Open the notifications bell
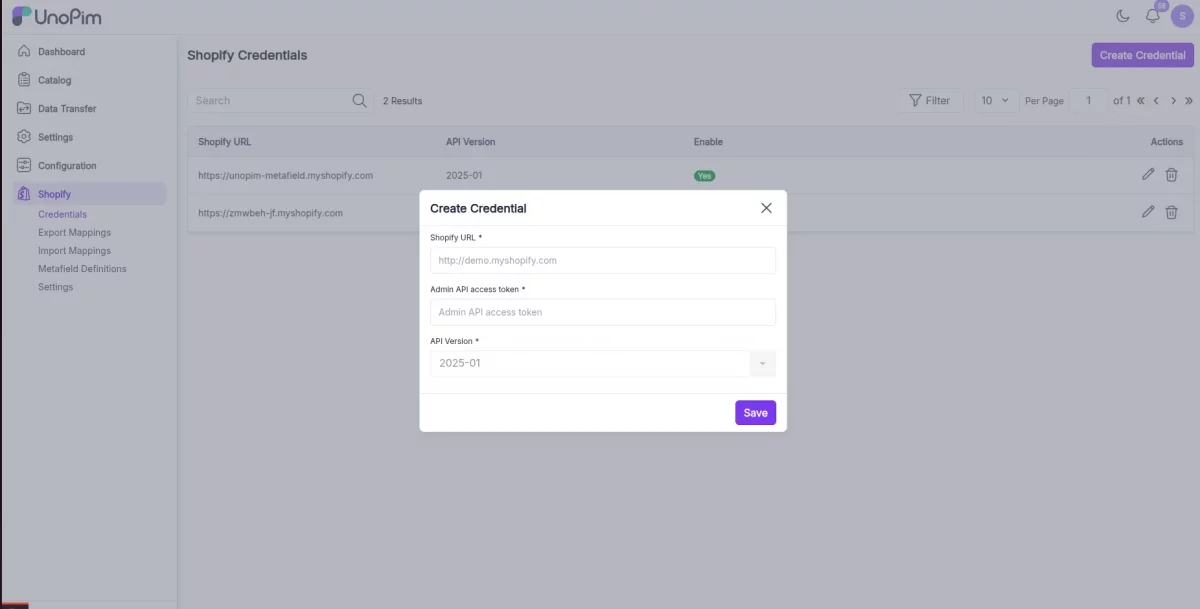This screenshot has height=609, width=1200. tap(1152, 16)
